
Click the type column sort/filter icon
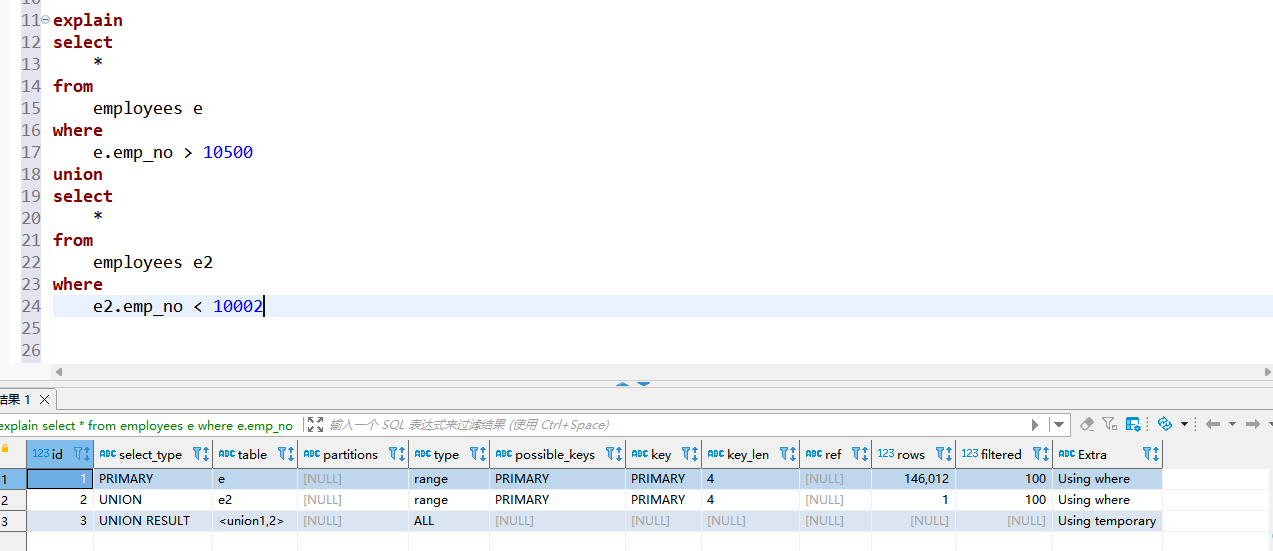[x=478, y=454]
